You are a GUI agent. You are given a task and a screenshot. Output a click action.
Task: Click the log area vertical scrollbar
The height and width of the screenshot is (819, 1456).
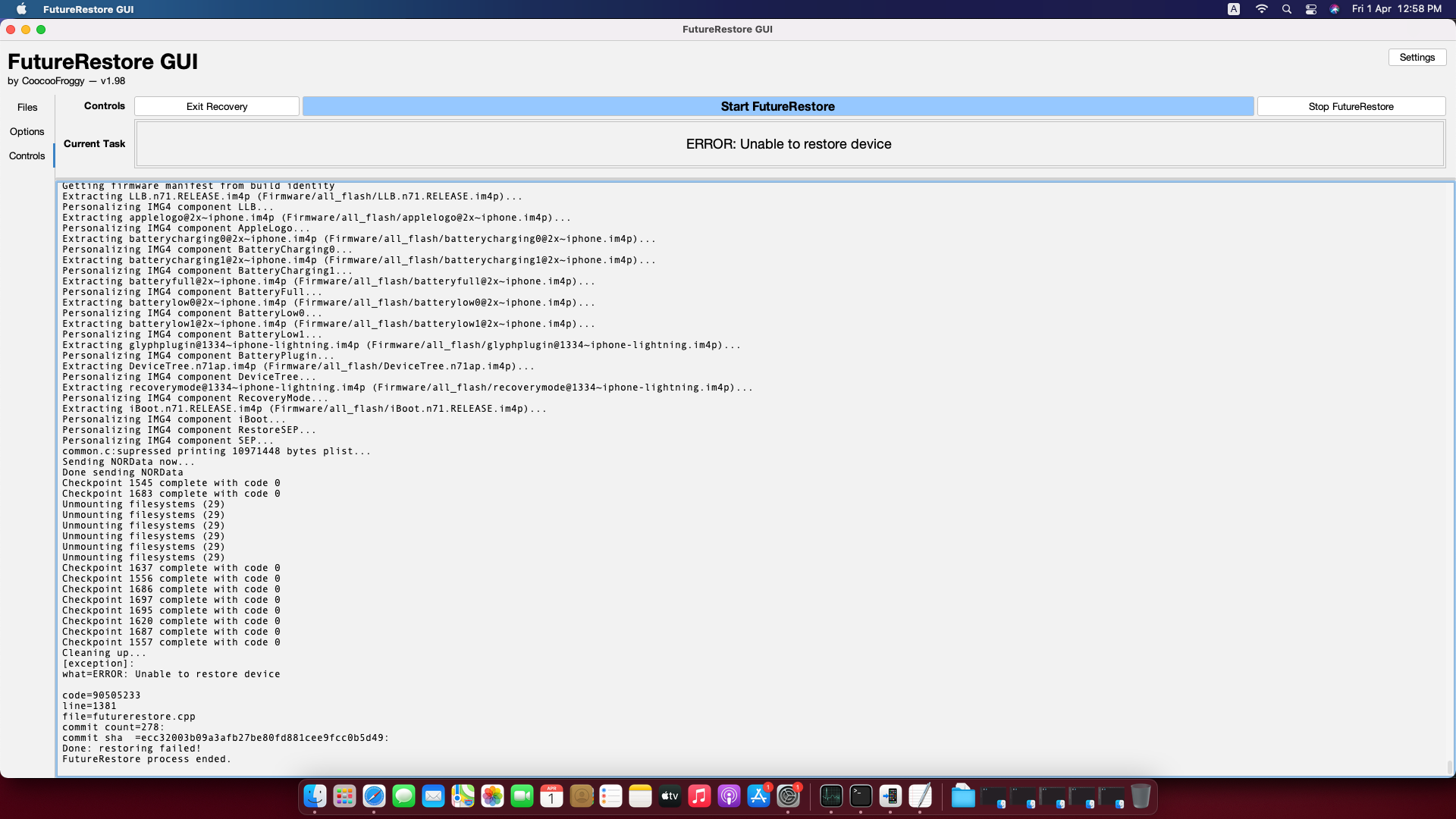click(1449, 766)
